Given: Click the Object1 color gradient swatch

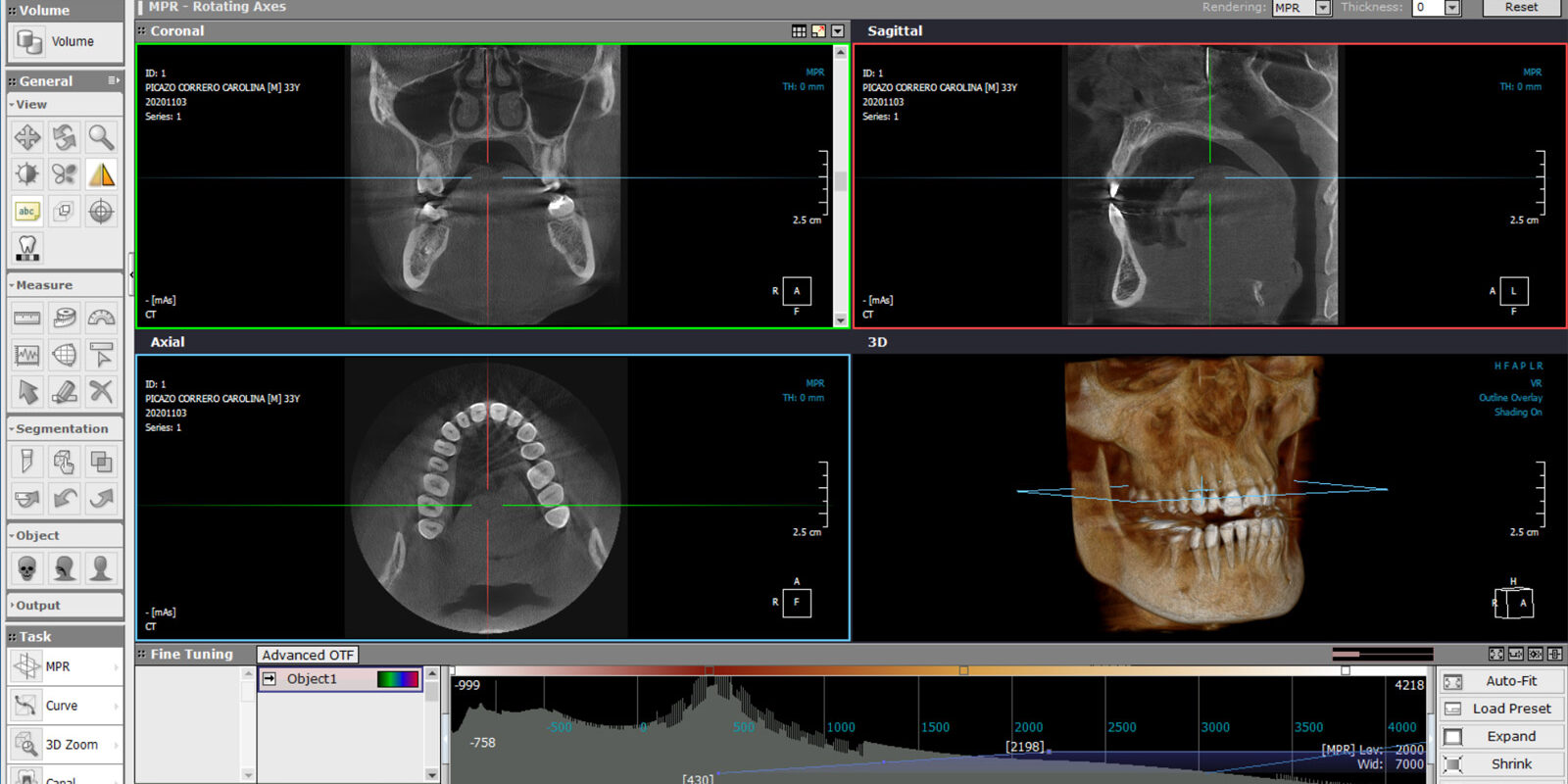Looking at the screenshot, I should [398, 679].
